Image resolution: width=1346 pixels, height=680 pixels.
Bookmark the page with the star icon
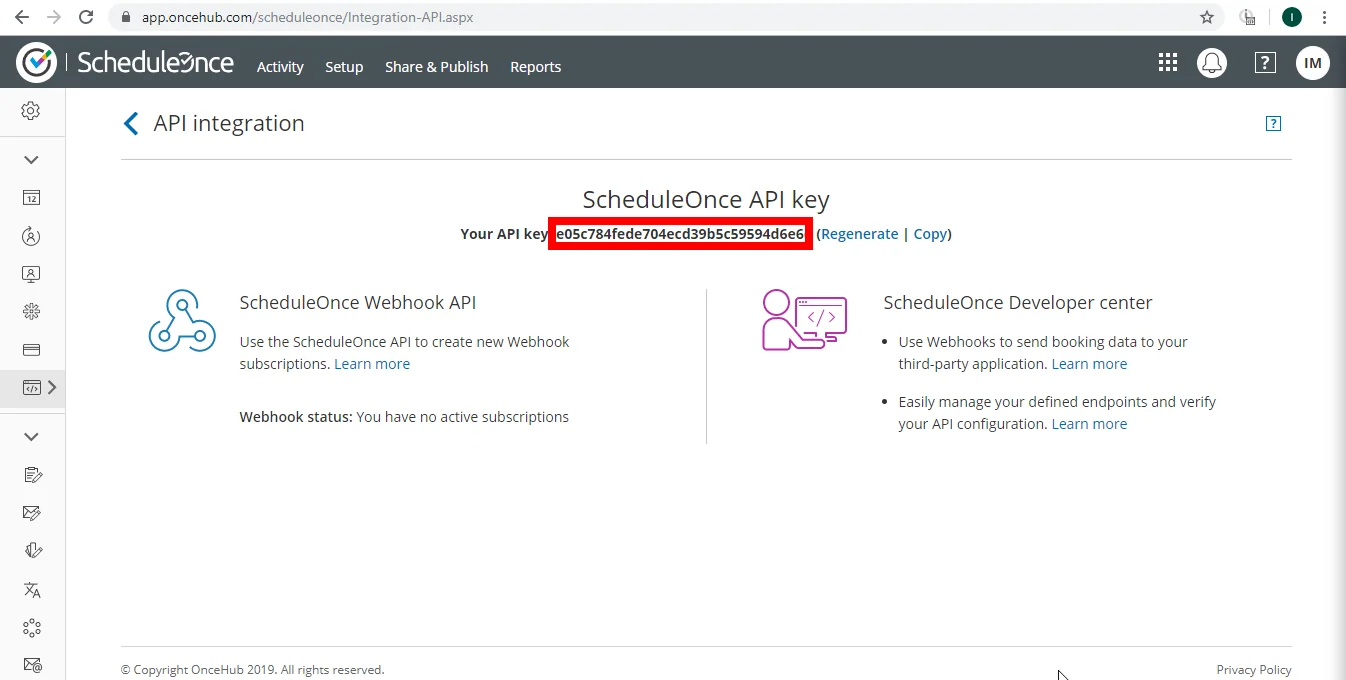coord(1207,17)
